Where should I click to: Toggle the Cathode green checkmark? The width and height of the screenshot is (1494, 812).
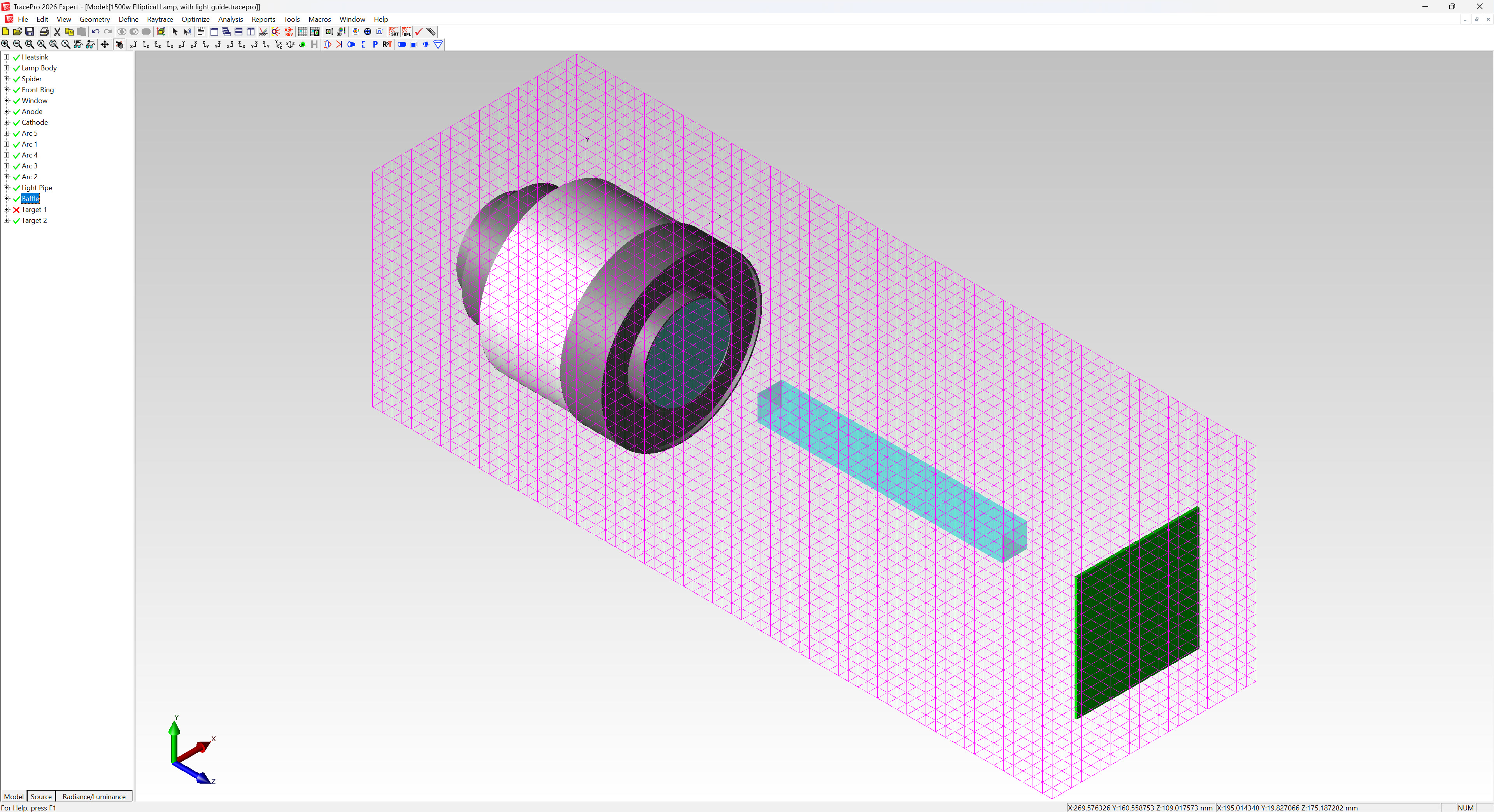click(16, 122)
